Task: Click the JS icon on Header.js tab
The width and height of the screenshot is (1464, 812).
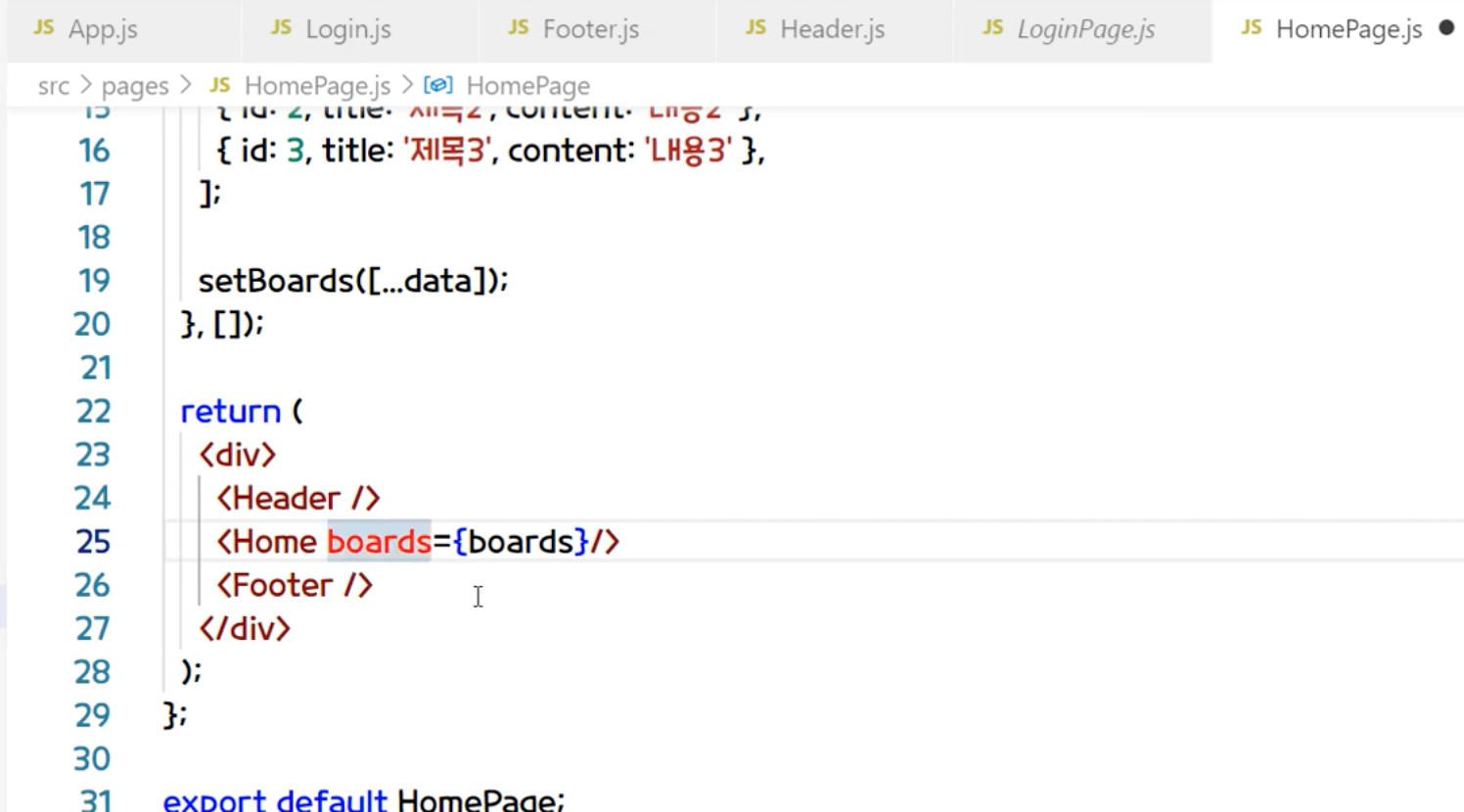Action: coord(755,27)
